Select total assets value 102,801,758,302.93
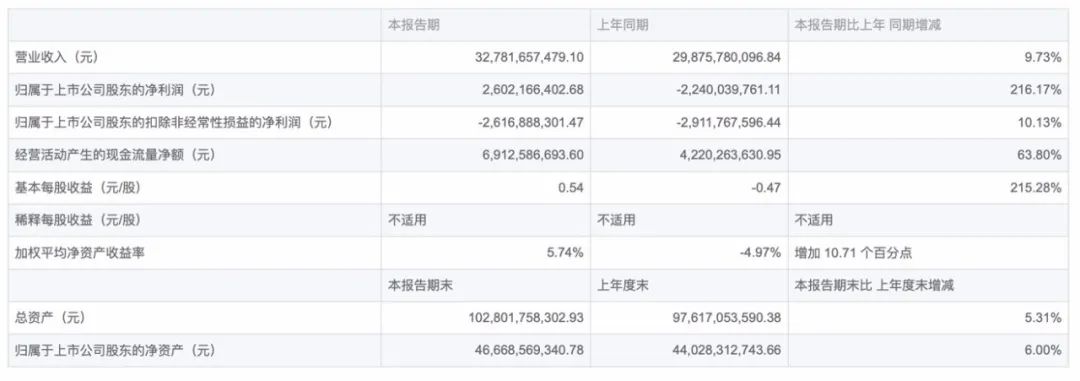 click(526, 318)
